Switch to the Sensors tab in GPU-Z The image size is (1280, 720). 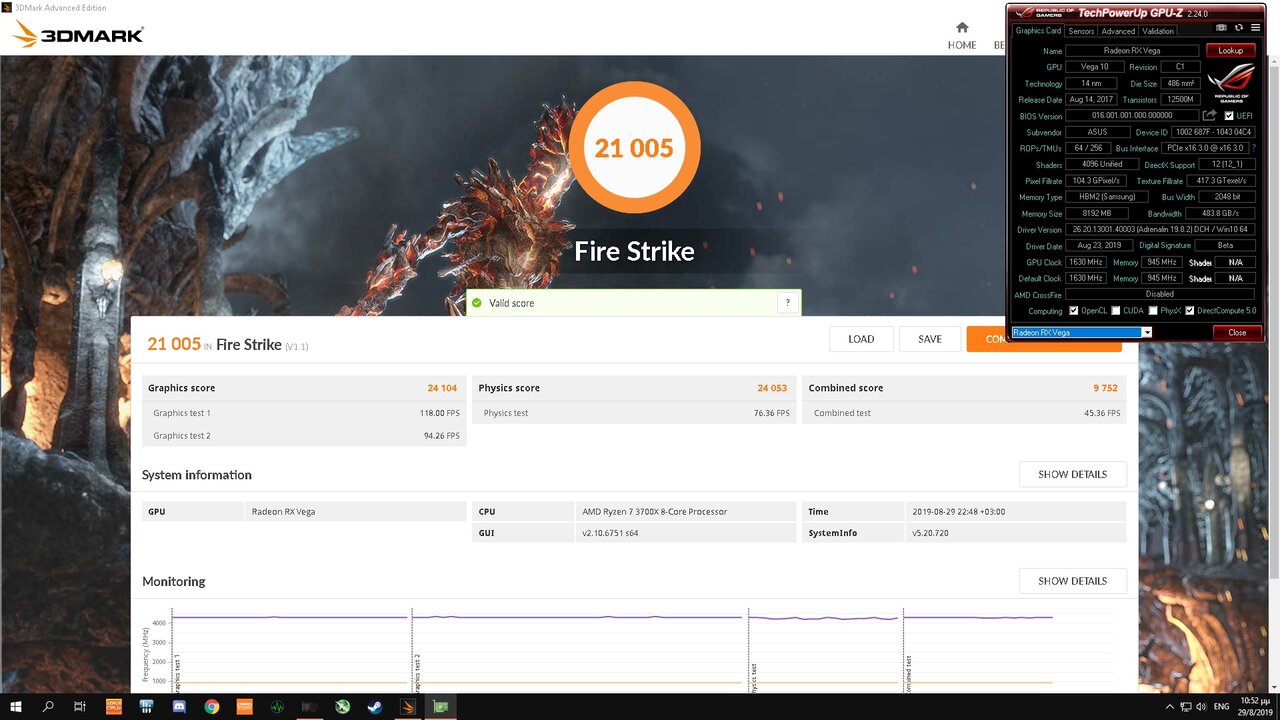(1081, 31)
